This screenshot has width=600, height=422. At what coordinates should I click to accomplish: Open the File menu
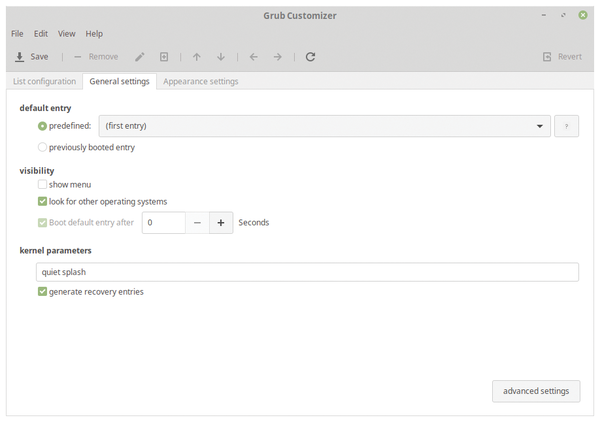coord(17,34)
